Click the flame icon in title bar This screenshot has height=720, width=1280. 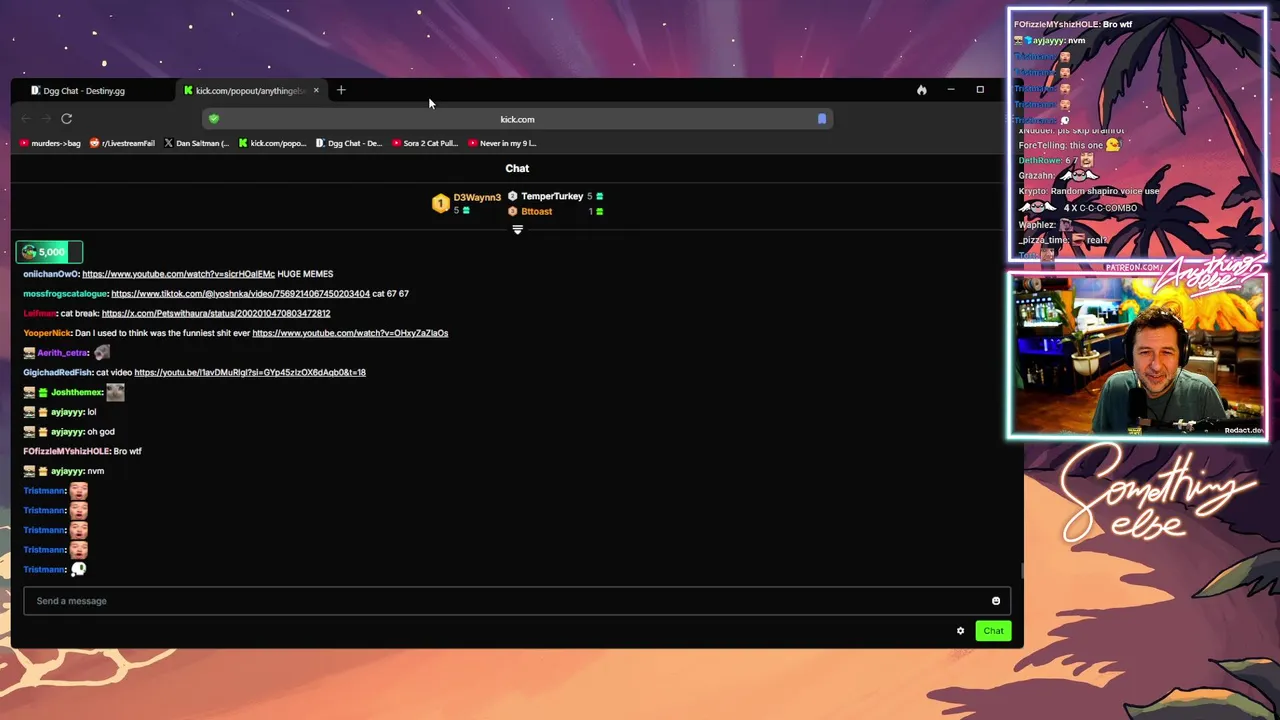tap(922, 90)
